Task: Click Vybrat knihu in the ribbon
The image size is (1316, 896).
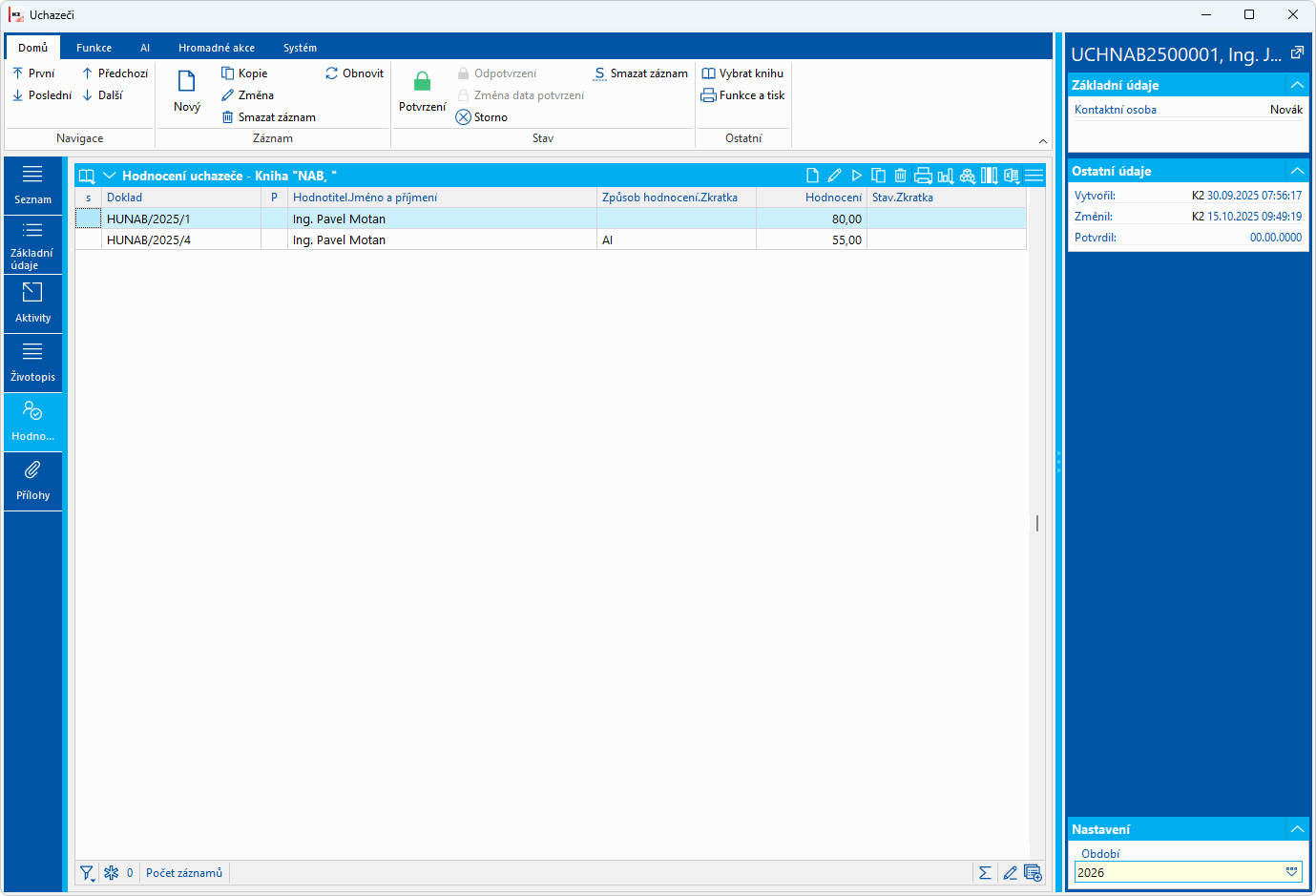Action: 742,73
